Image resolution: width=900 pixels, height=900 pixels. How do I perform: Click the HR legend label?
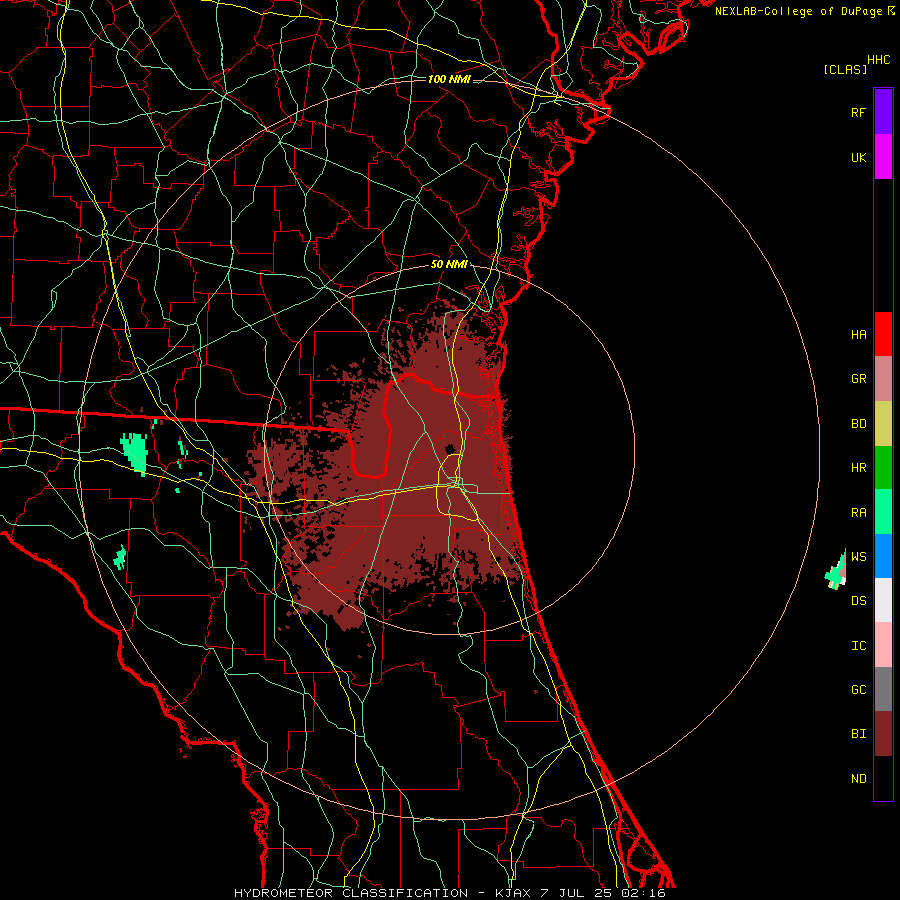point(858,468)
